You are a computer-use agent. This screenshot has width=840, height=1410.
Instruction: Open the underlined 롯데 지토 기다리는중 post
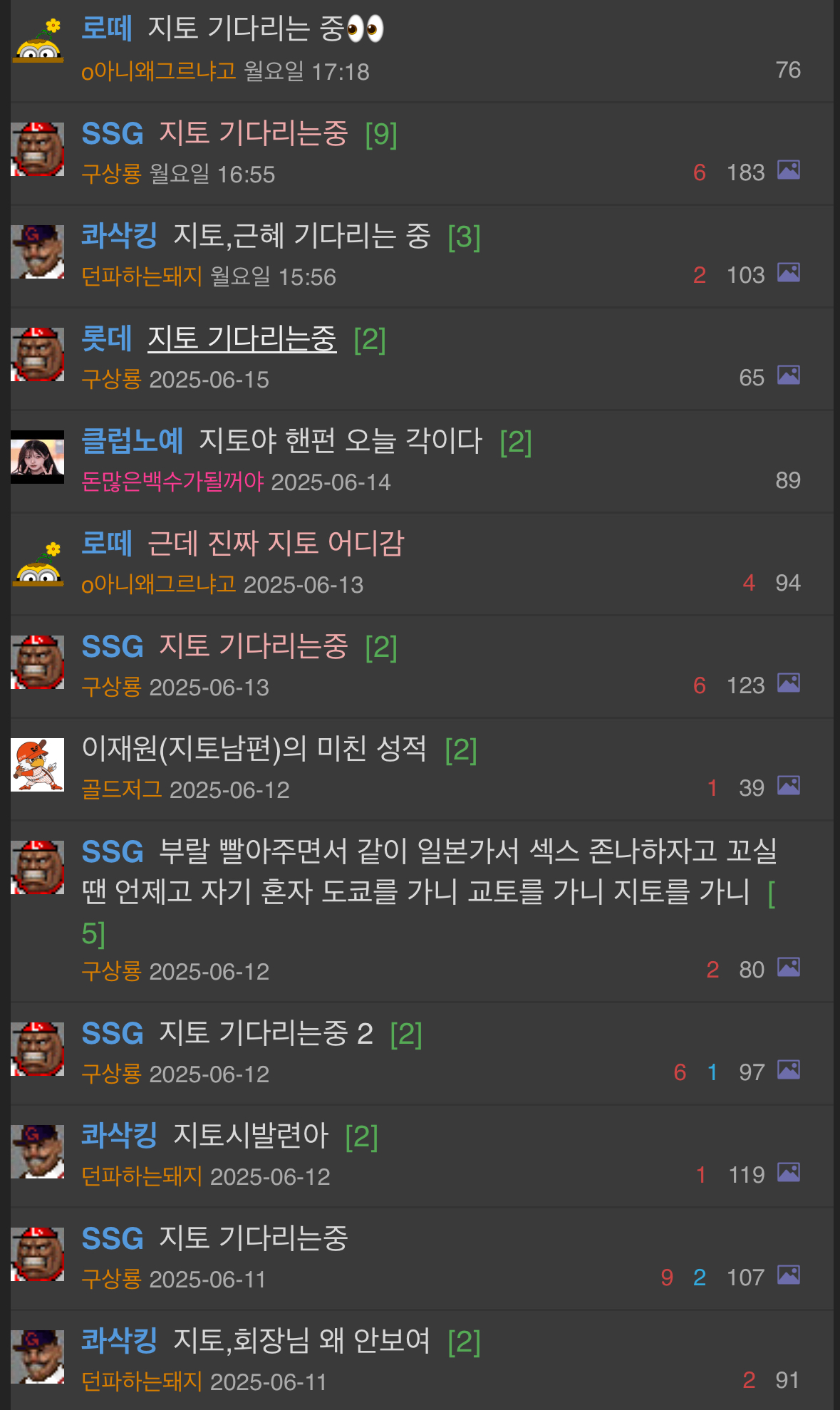pyautogui.click(x=242, y=338)
